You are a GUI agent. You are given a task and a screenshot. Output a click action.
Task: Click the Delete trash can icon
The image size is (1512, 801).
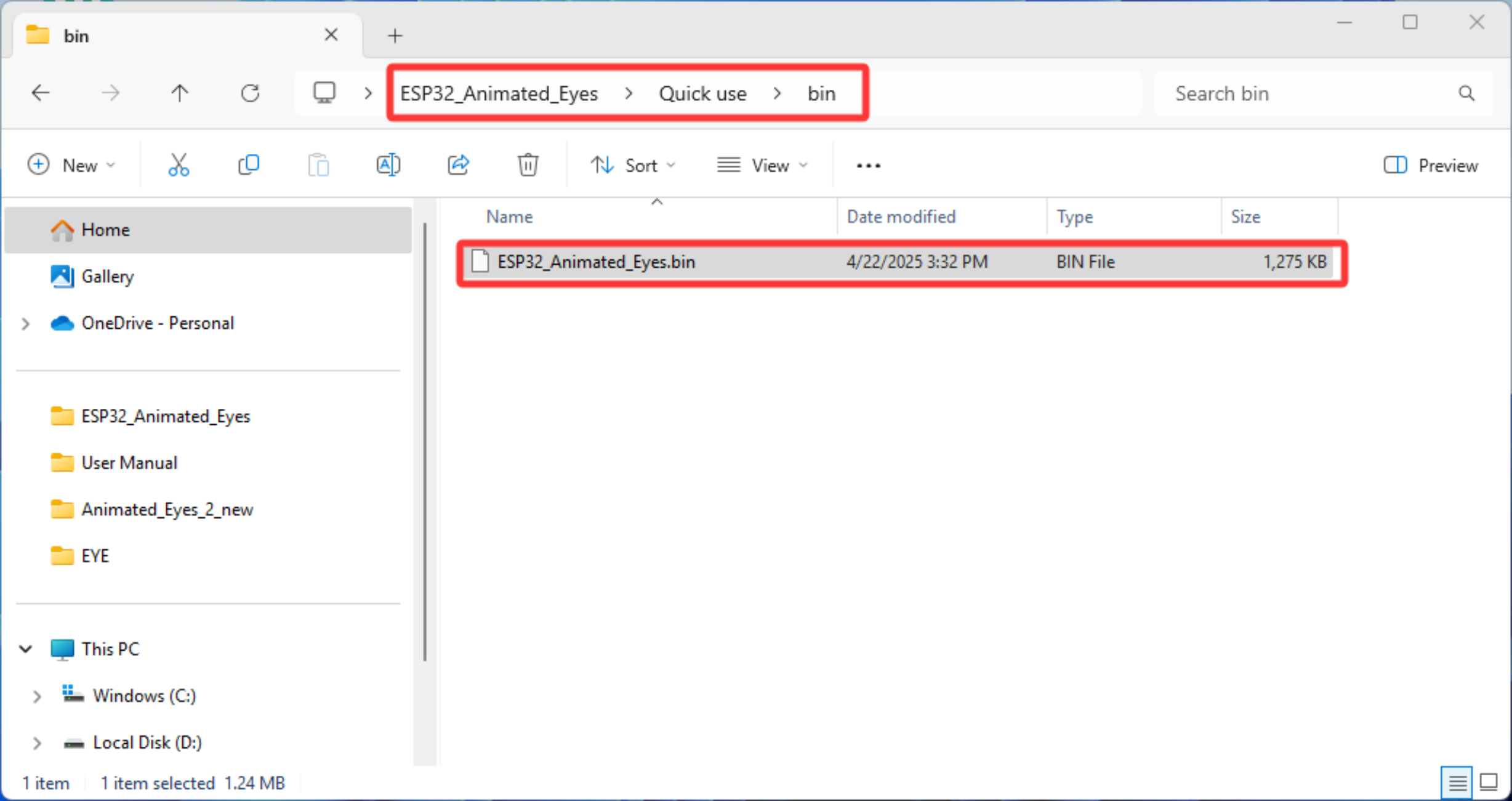(528, 165)
